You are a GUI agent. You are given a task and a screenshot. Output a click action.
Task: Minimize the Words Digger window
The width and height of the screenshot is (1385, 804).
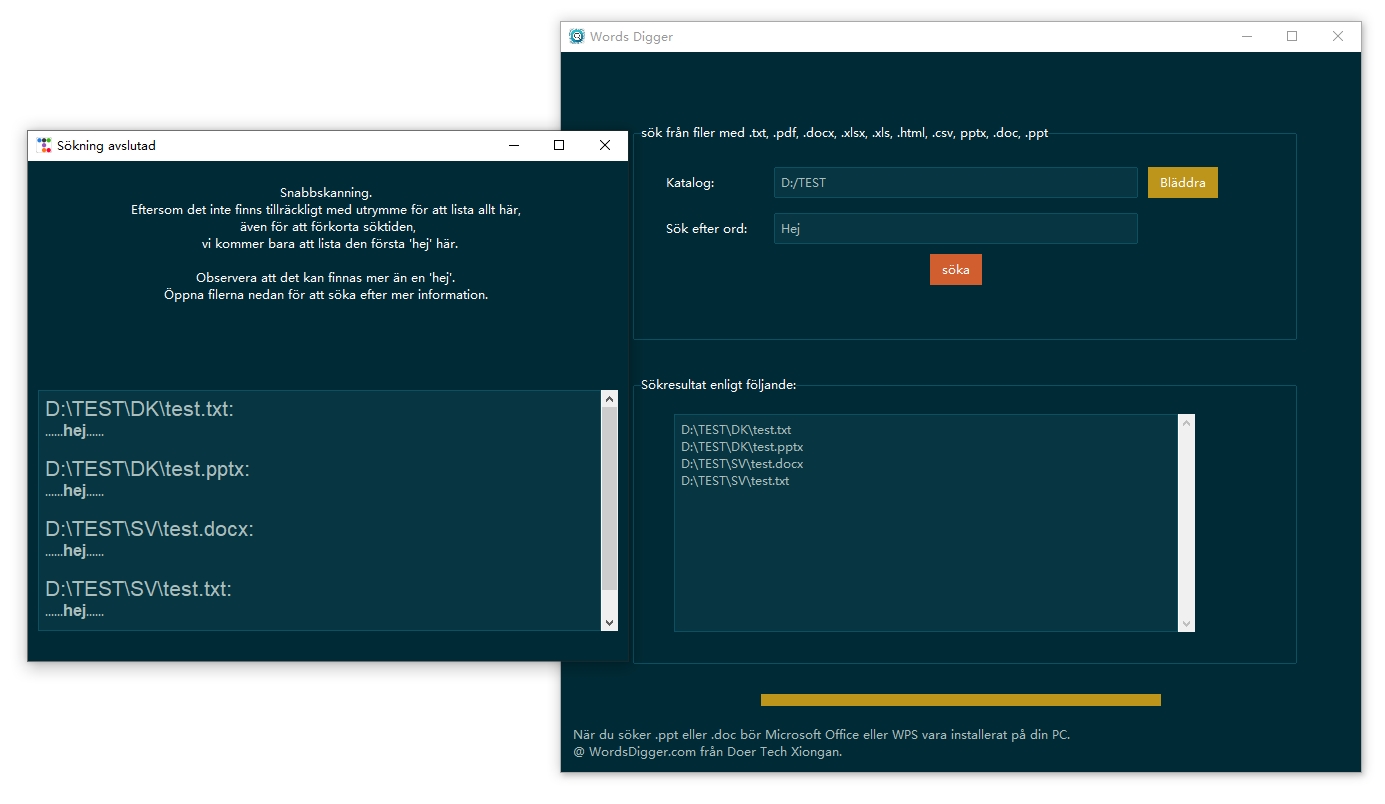pyautogui.click(x=1247, y=37)
